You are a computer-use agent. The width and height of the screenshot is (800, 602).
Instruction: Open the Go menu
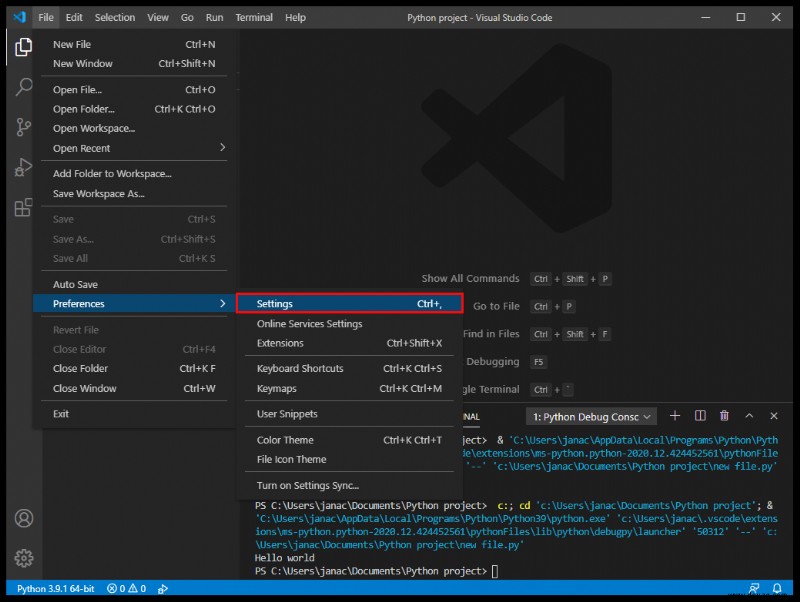pyautogui.click(x=187, y=17)
